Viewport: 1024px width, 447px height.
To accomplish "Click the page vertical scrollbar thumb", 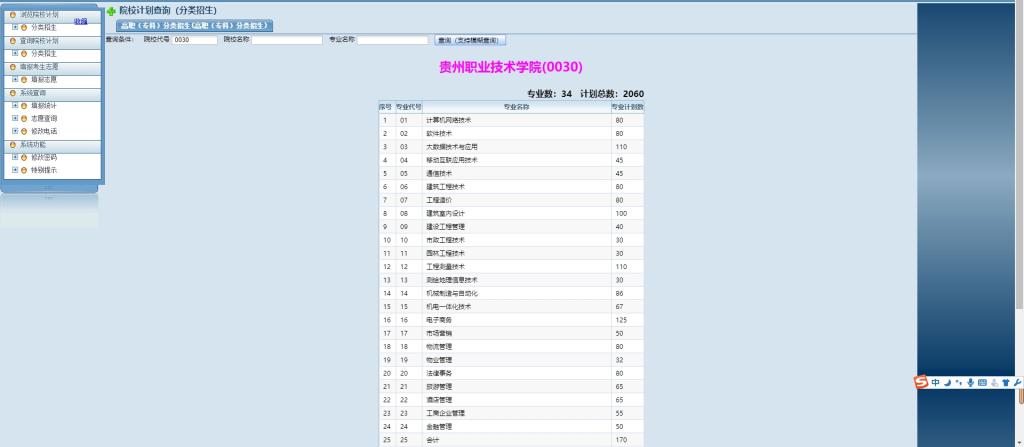I will (1020, 395).
